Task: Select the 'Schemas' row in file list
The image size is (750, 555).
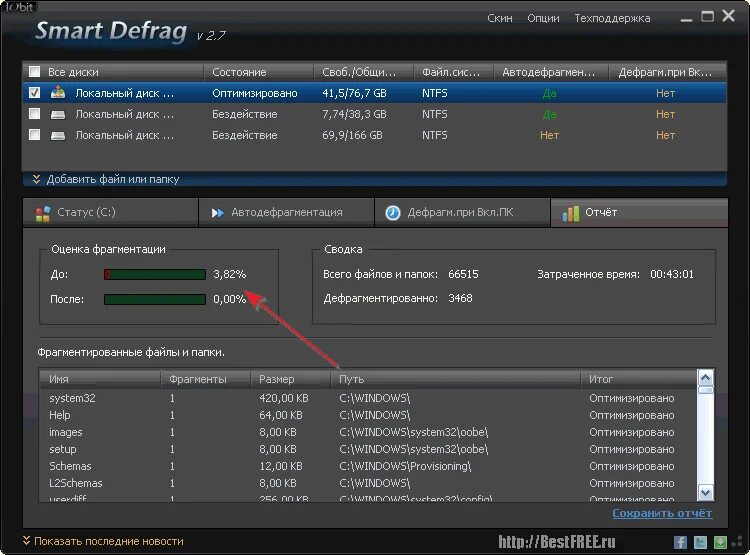Action: [x=368, y=466]
